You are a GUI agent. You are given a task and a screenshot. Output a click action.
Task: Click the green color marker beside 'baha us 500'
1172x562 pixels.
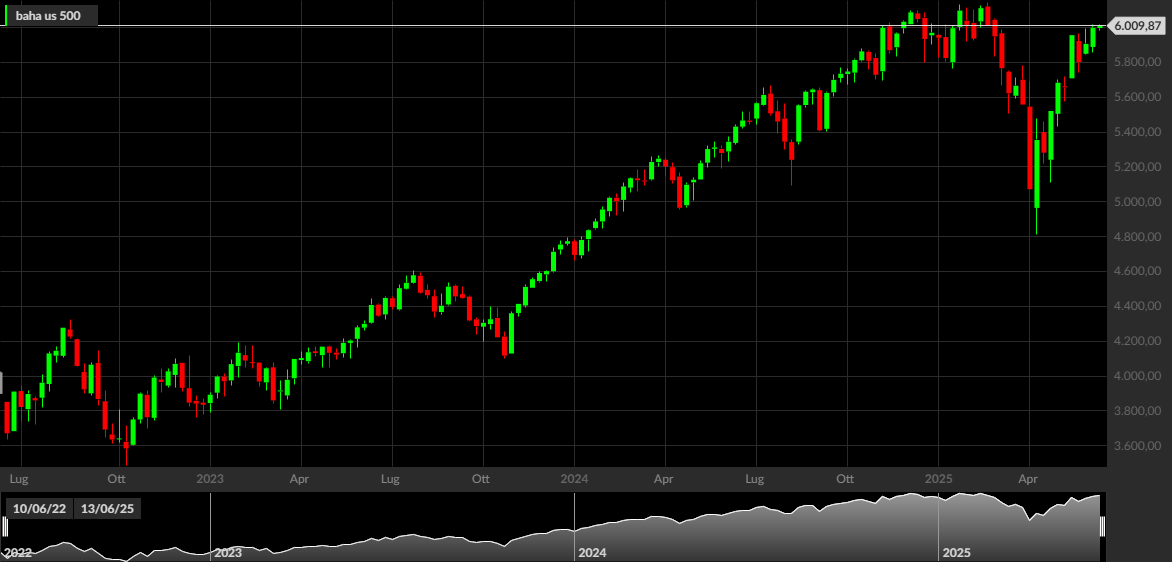(4, 15)
